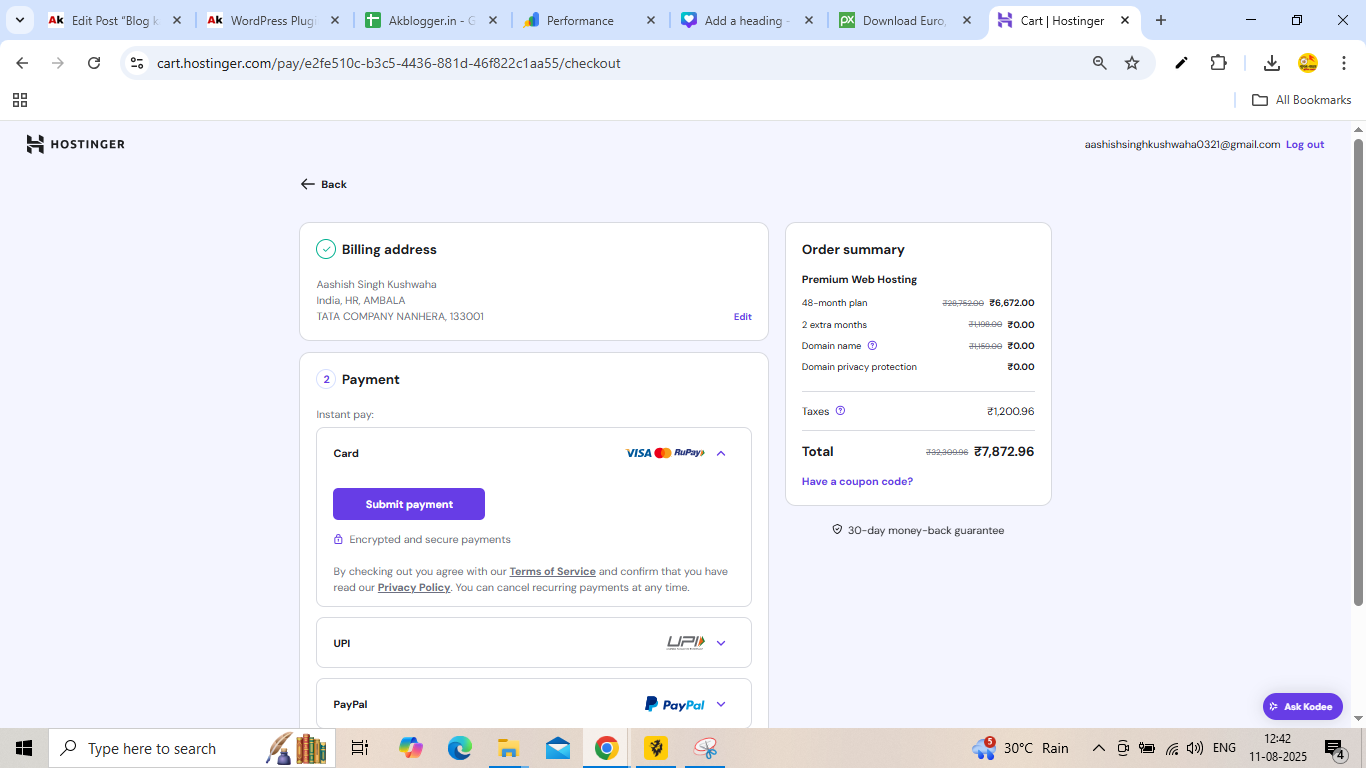
Task: Open the Privacy Policy link
Action: tap(414, 588)
